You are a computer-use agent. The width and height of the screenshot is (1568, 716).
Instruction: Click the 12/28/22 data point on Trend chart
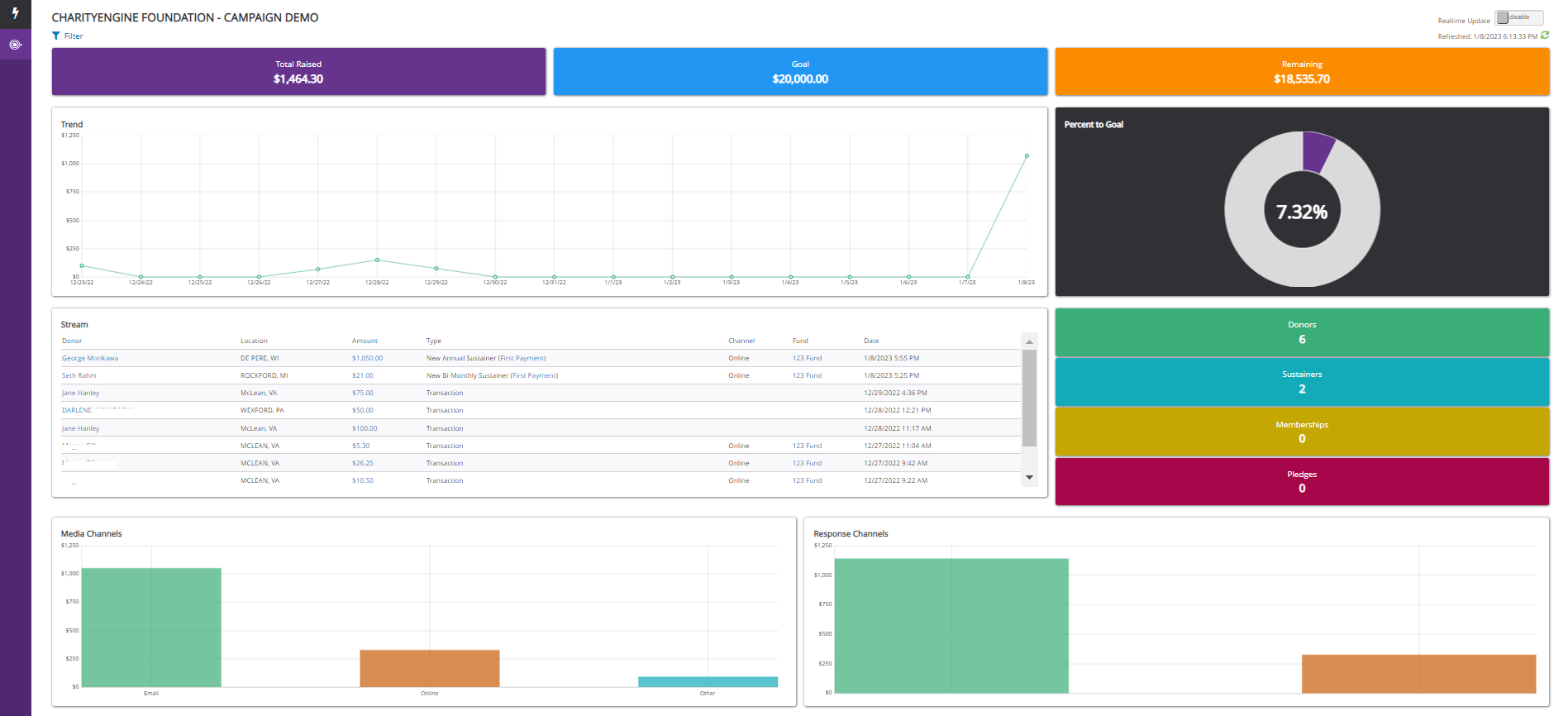point(377,260)
